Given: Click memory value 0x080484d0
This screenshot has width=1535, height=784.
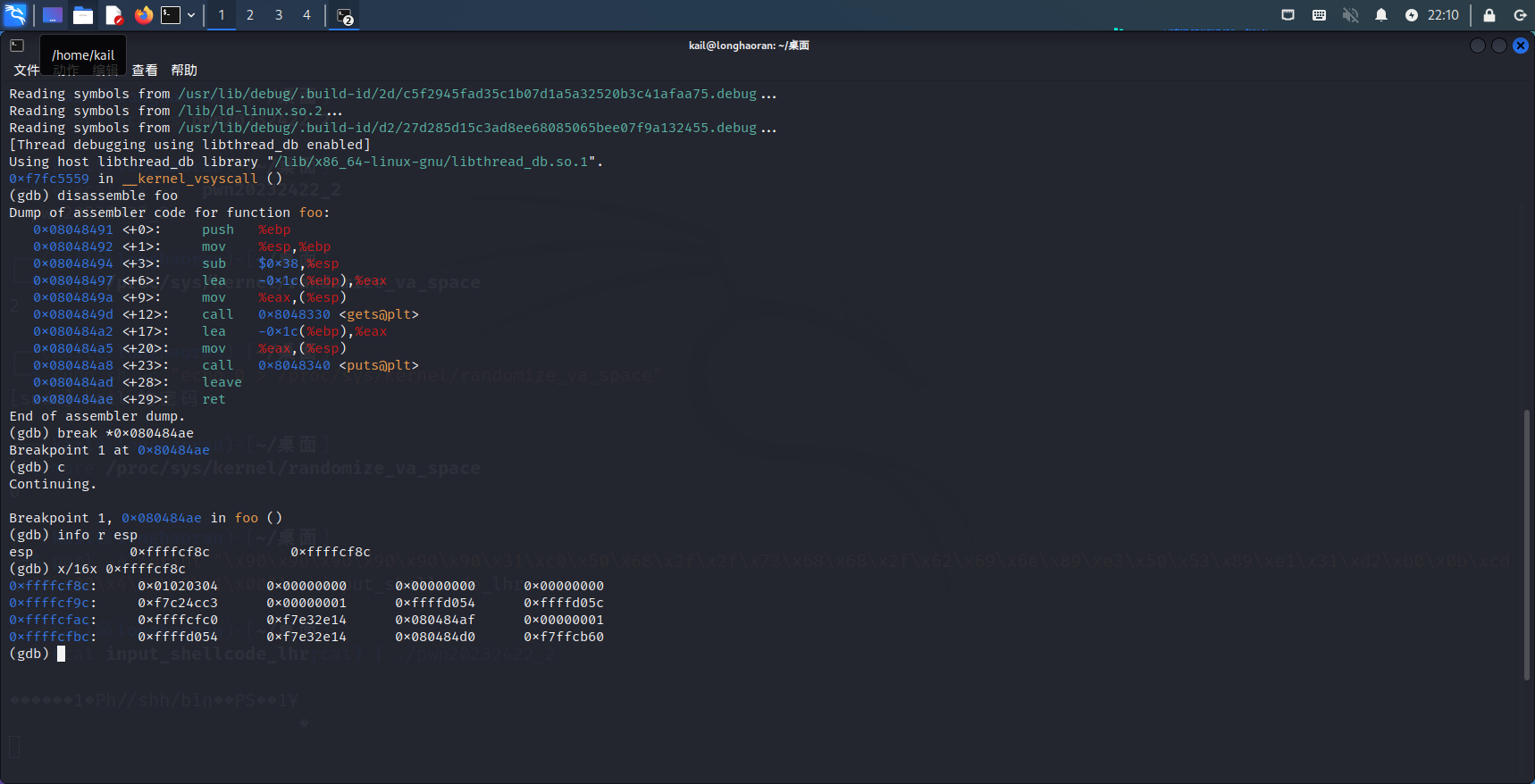Looking at the screenshot, I should click(x=435, y=637).
